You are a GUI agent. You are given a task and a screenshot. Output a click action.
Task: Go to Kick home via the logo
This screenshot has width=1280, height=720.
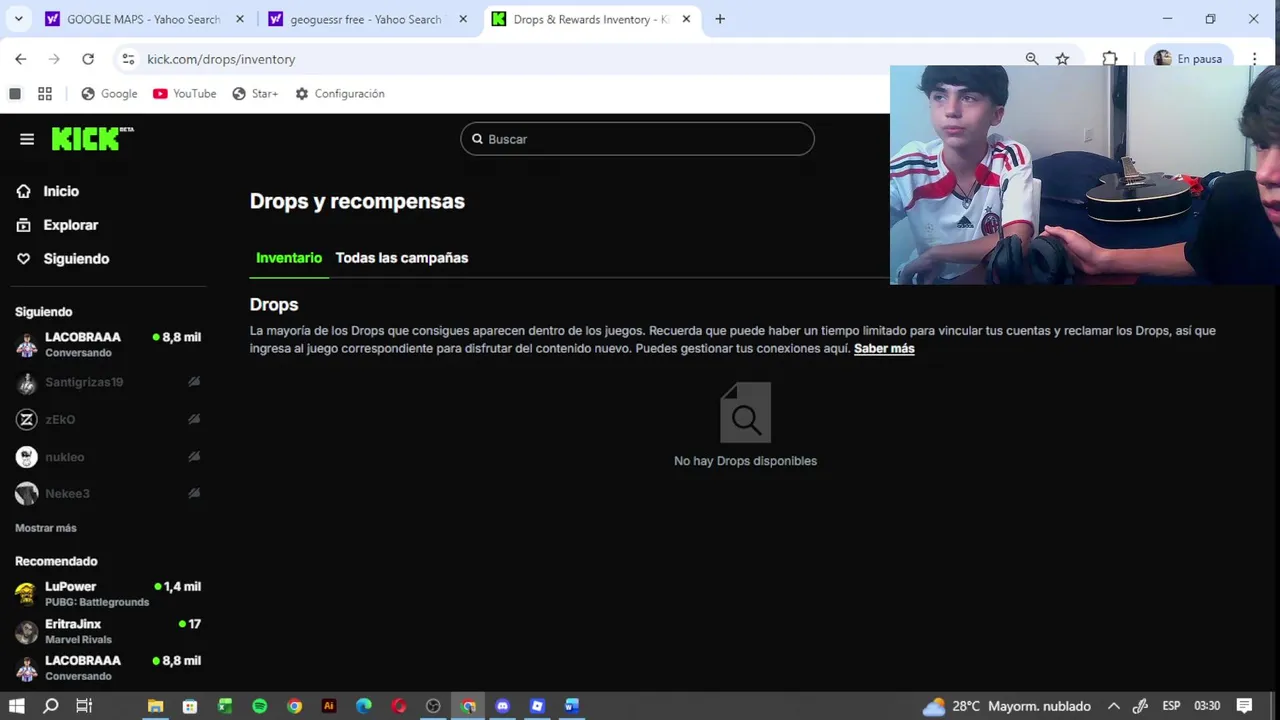(x=91, y=139)
